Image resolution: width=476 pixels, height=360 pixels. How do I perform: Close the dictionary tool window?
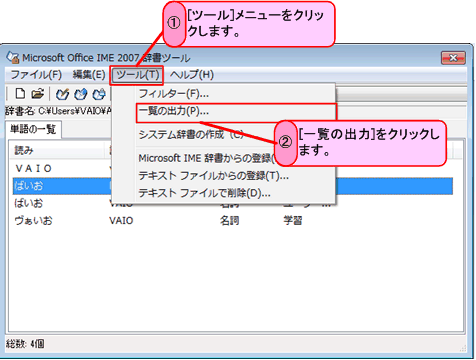[x=453, y=58]
